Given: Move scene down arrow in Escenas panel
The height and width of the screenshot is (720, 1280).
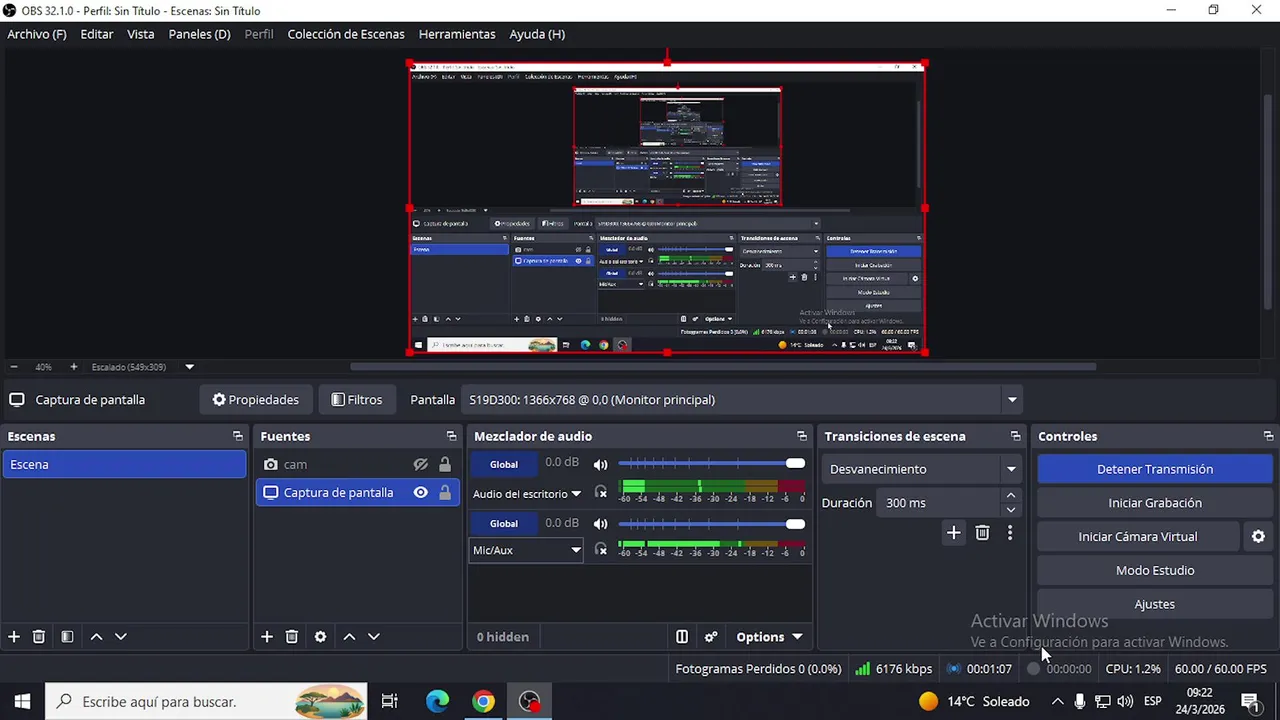Looking at the screenshot, I should tap(121, 637).
